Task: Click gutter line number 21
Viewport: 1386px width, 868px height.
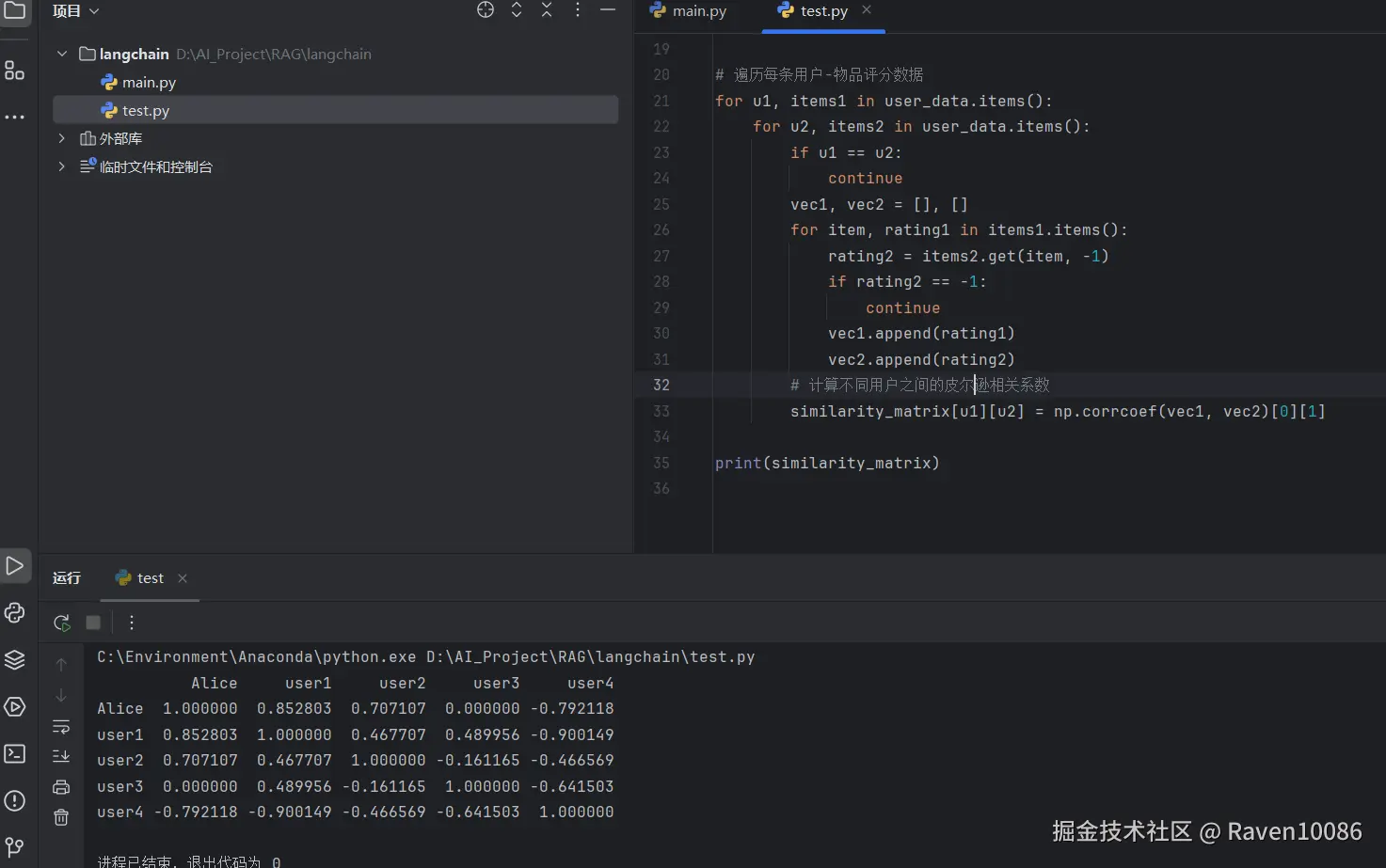Action: [661, 101]
